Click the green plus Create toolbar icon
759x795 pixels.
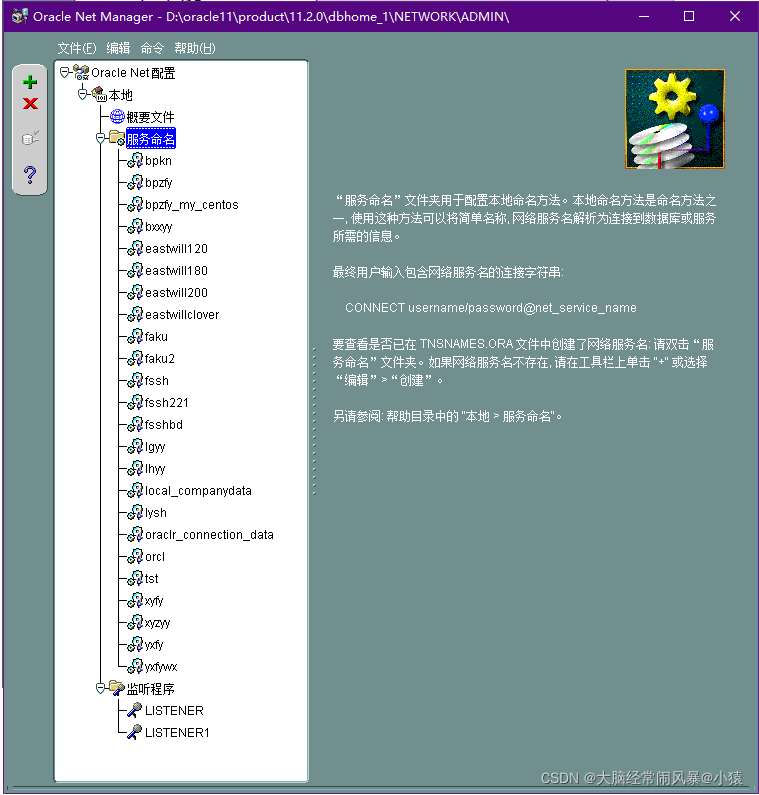30,82
